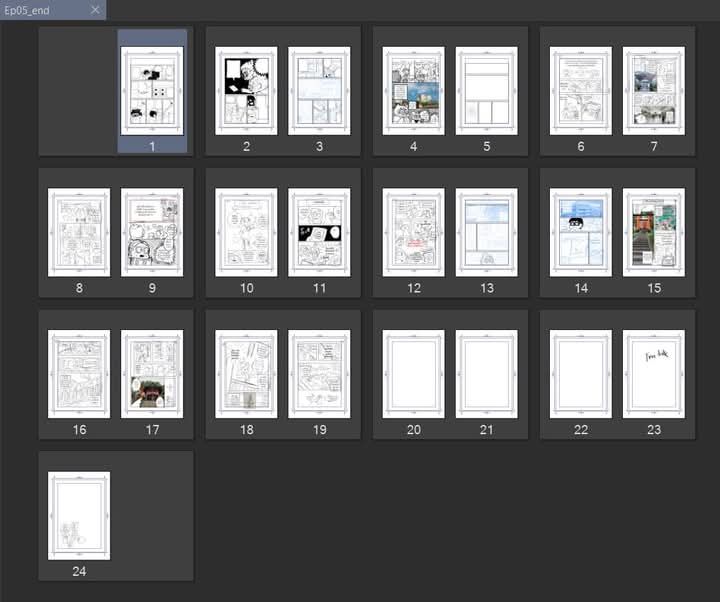Click page 15 thumbnail
Screen dimensions: 720x602
[653, 232]
